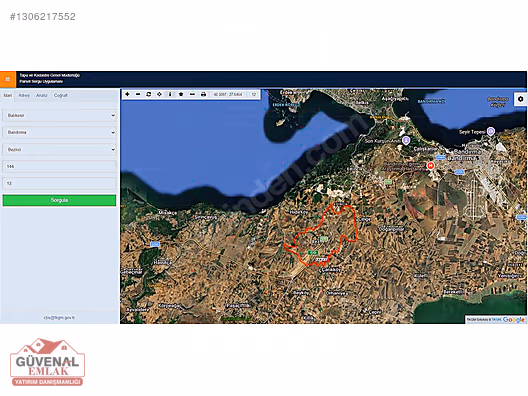Click the Son Kurşun Anıtı purple pin
This screenshot has width=528, height=396.
[x=406, y=140]
